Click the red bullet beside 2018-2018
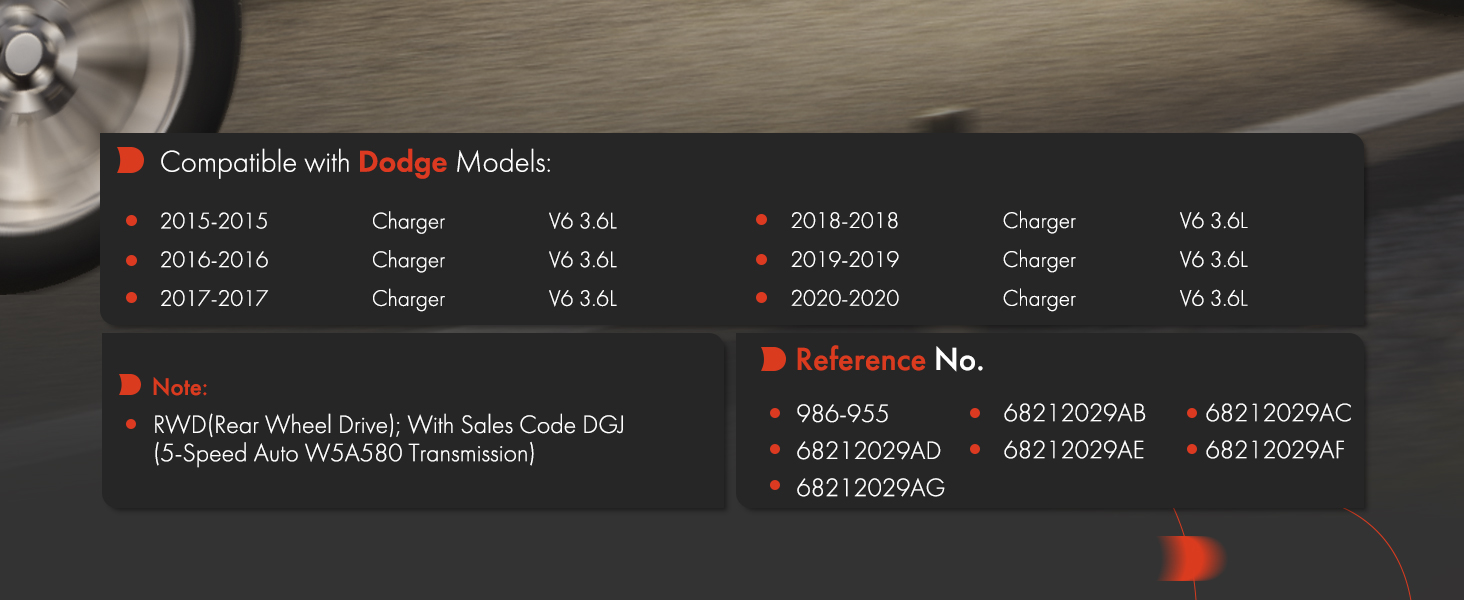Viewport: 1464px width, 600px height. pyautogui.click(x=761, y=219)
